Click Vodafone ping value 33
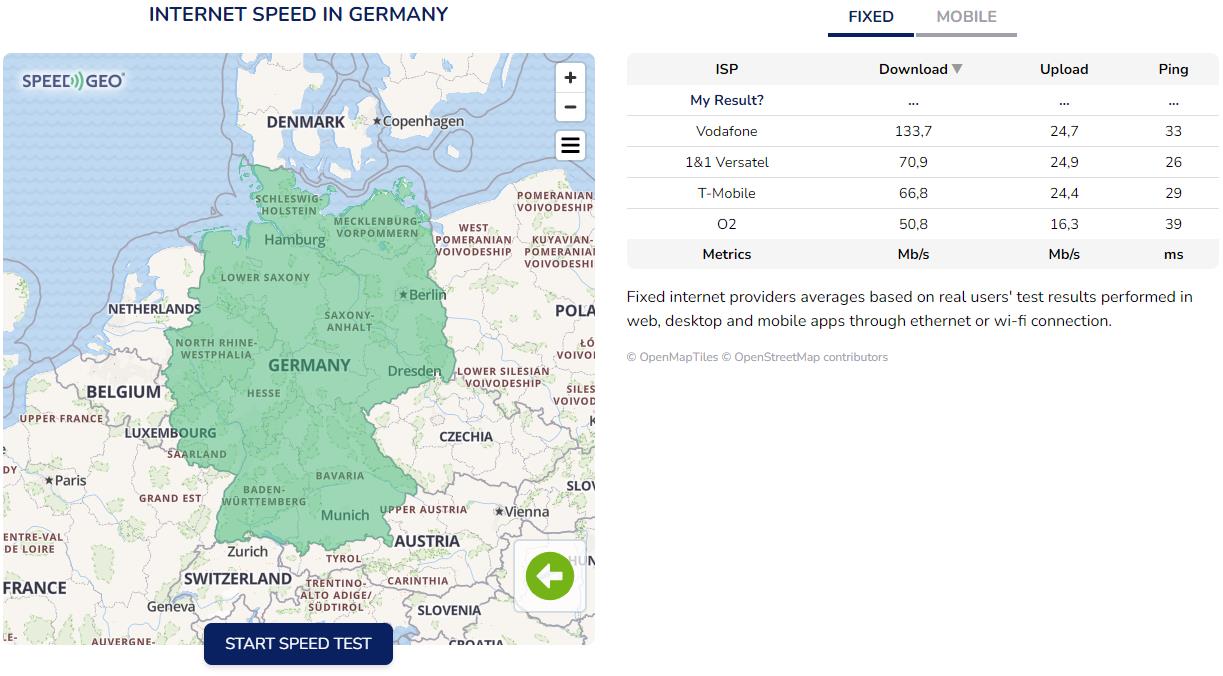Screen dimensions: 1223x676 point(1173,131)
